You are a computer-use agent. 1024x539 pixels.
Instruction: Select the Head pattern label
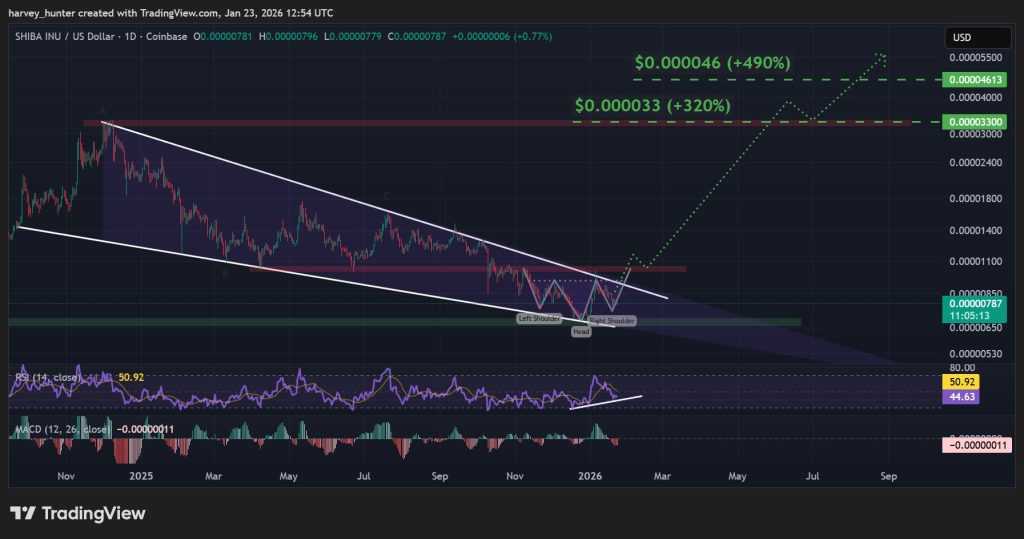[580, 331]
